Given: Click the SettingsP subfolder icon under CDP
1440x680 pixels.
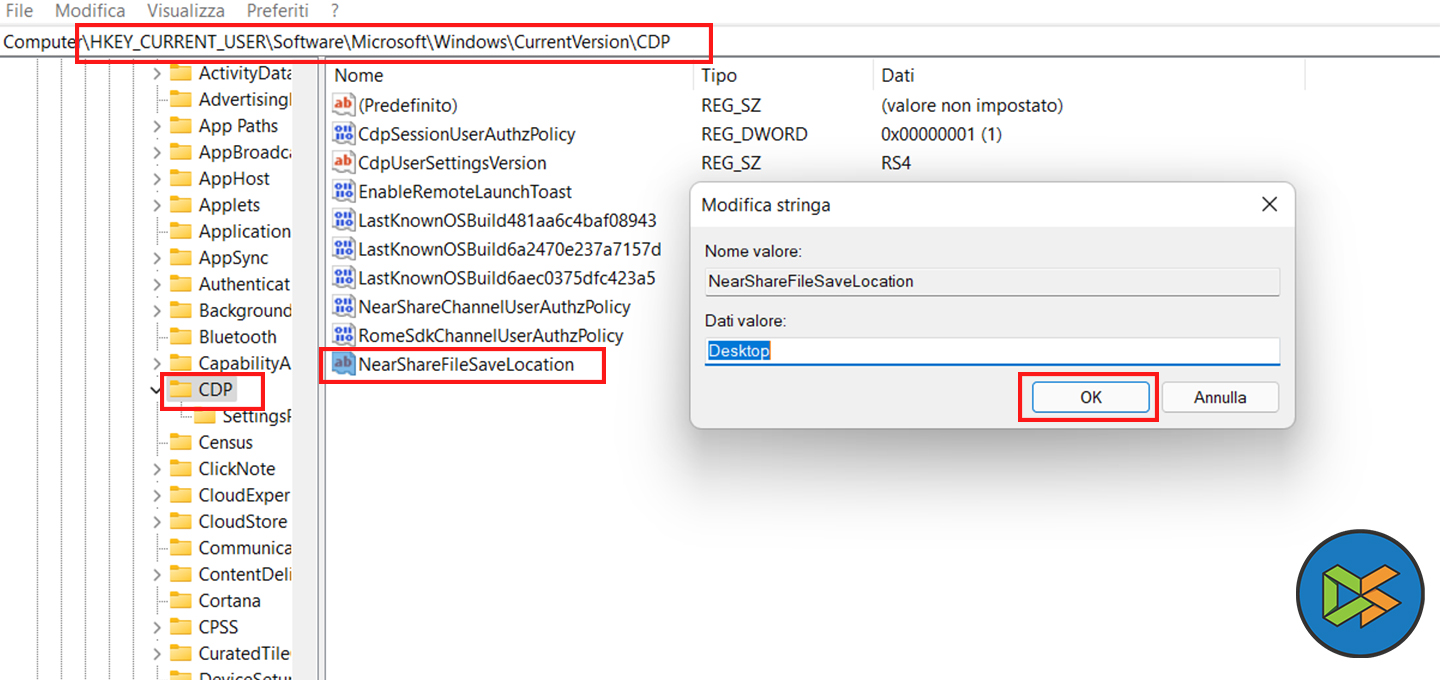Looking at the screenshot, I should click(x=205, y=416).
